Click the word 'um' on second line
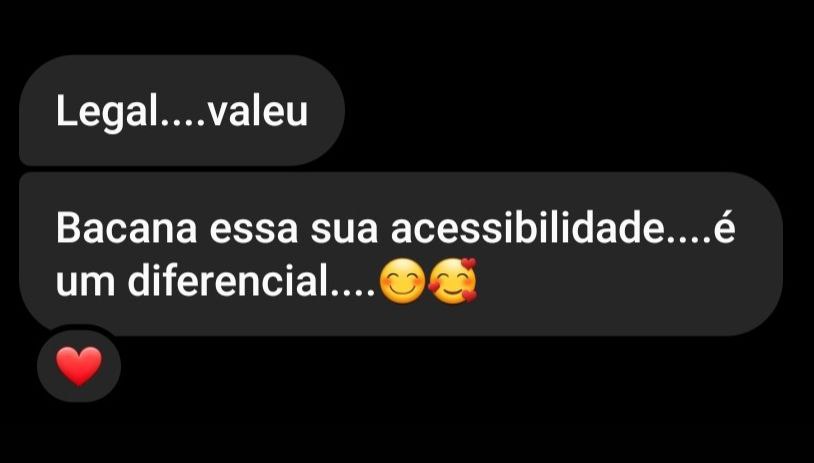This screenshot has width=814, height=463. [x=86, y=284]
